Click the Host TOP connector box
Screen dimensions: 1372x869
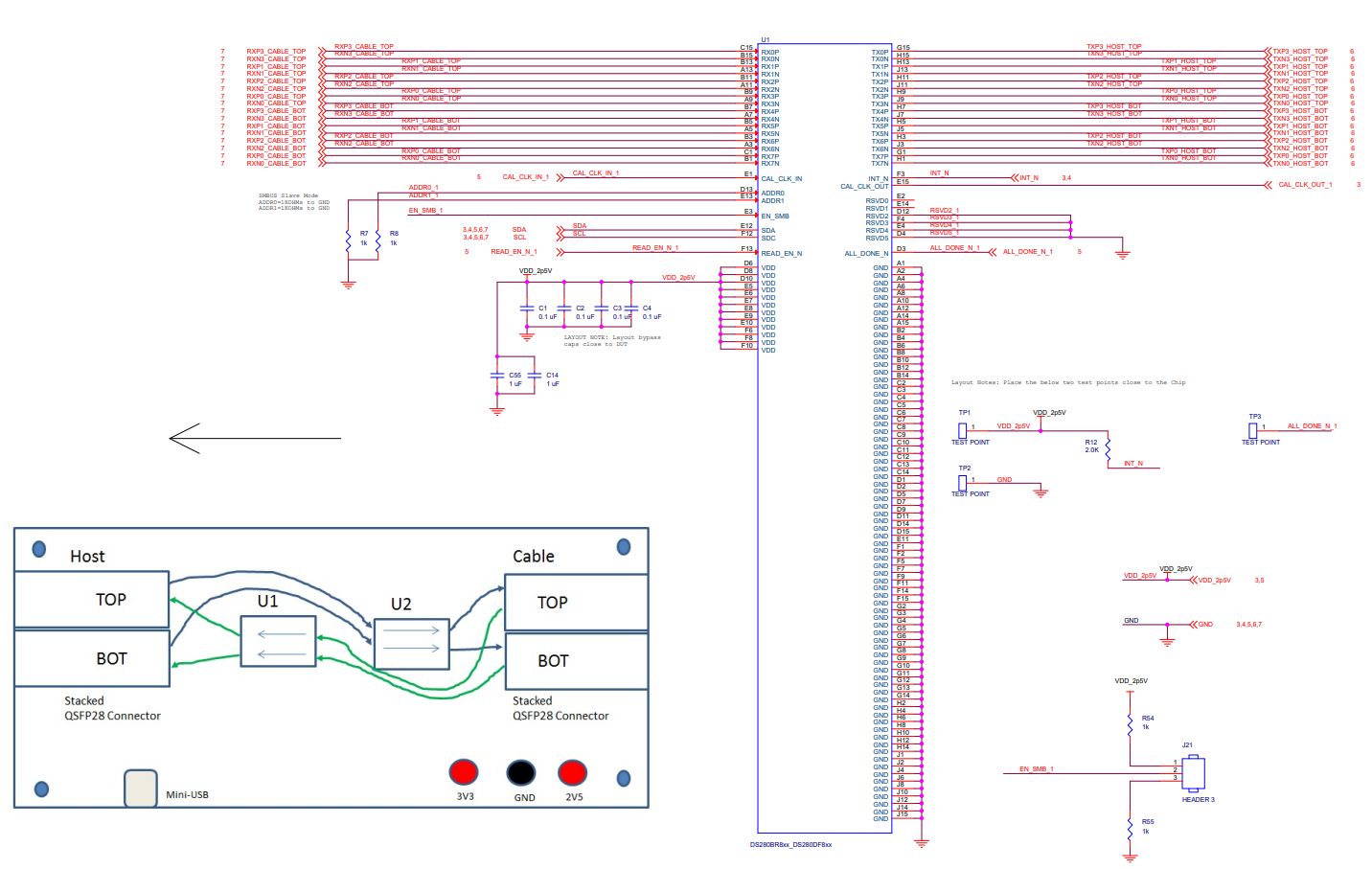pyautogui.click(x=92, y=600)
